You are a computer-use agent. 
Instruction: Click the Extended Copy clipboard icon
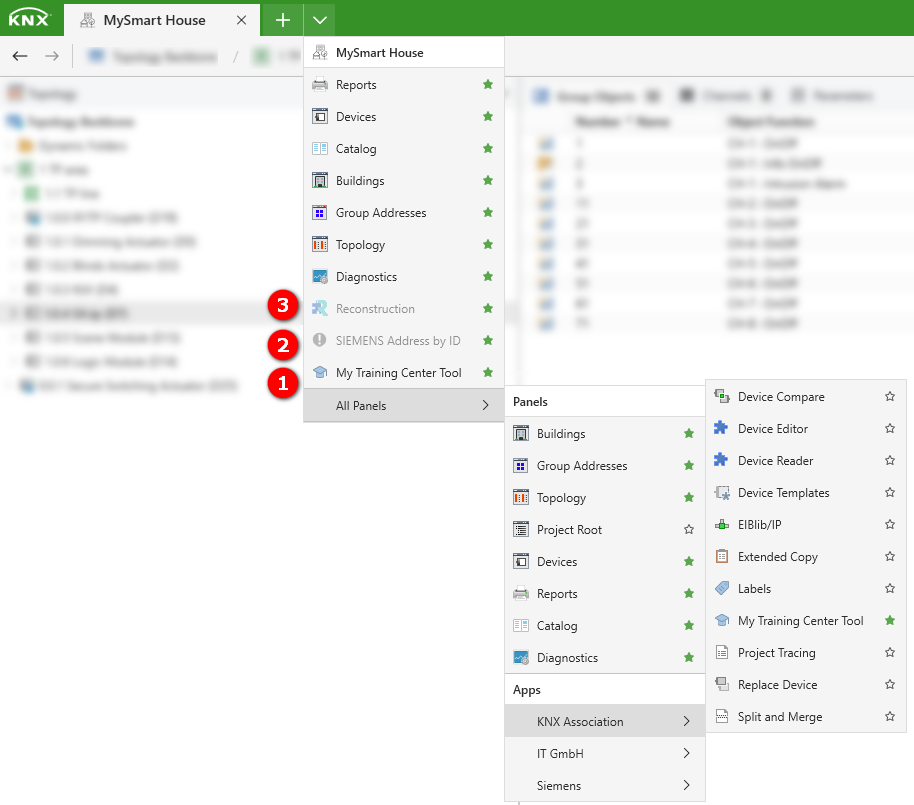click(722, 556)
